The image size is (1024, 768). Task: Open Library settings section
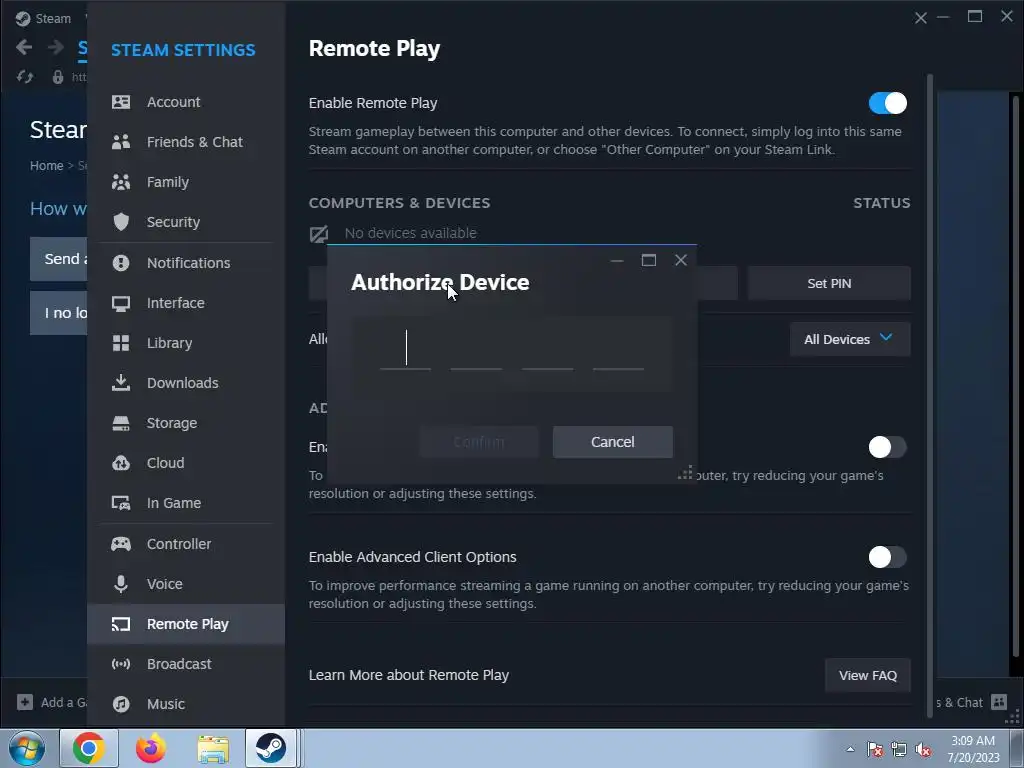click(x=186, y=343)
